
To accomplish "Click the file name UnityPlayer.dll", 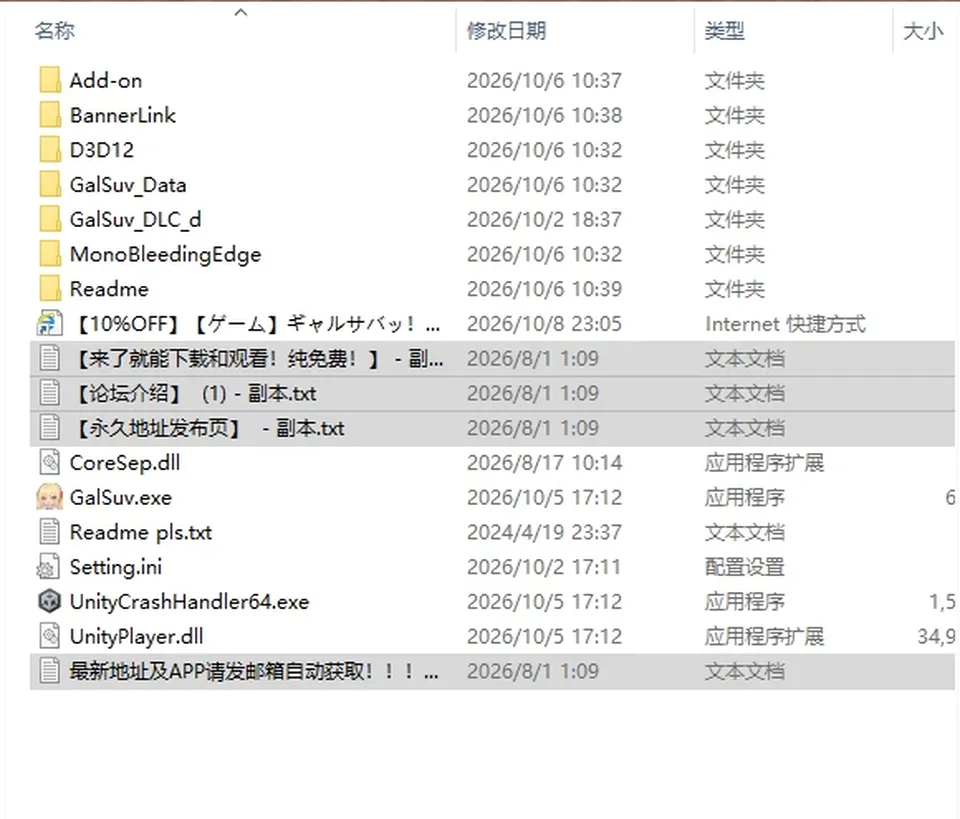I will (x=137, y=637).
